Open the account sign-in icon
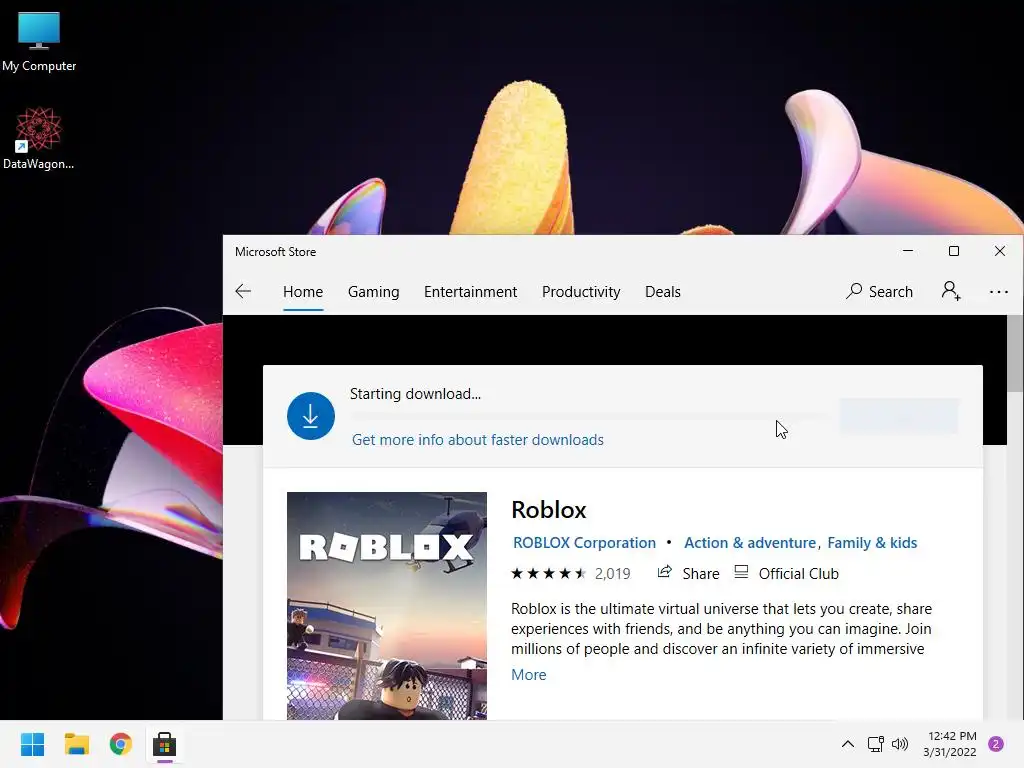 [x=951, y=291]
